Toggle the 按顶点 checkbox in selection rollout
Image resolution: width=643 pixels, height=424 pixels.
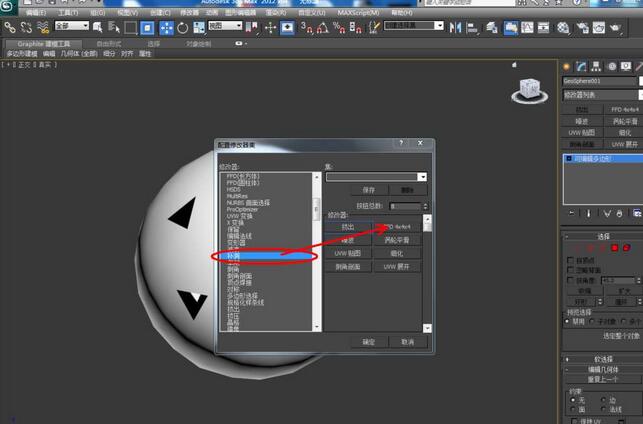570,259
